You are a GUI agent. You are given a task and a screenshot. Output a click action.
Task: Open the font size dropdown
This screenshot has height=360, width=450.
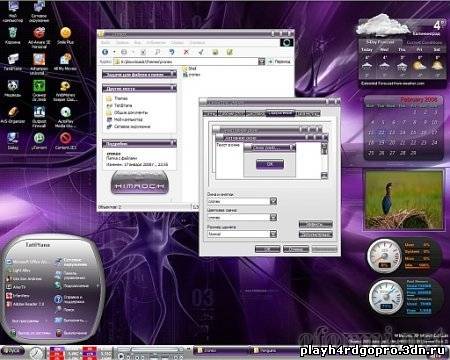(273, 234)
